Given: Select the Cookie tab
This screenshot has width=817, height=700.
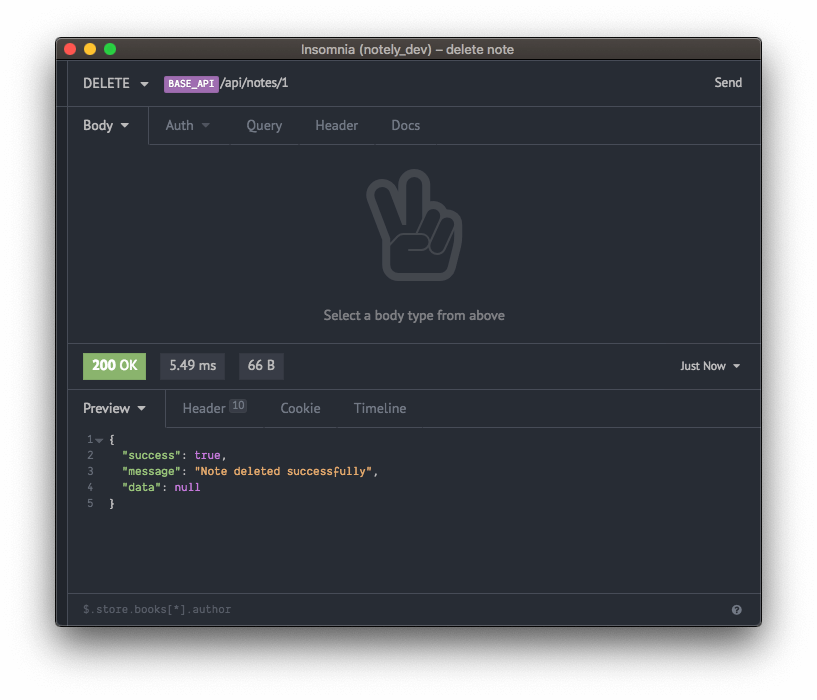Looking at the screenshot, I should tap(300, 408).
